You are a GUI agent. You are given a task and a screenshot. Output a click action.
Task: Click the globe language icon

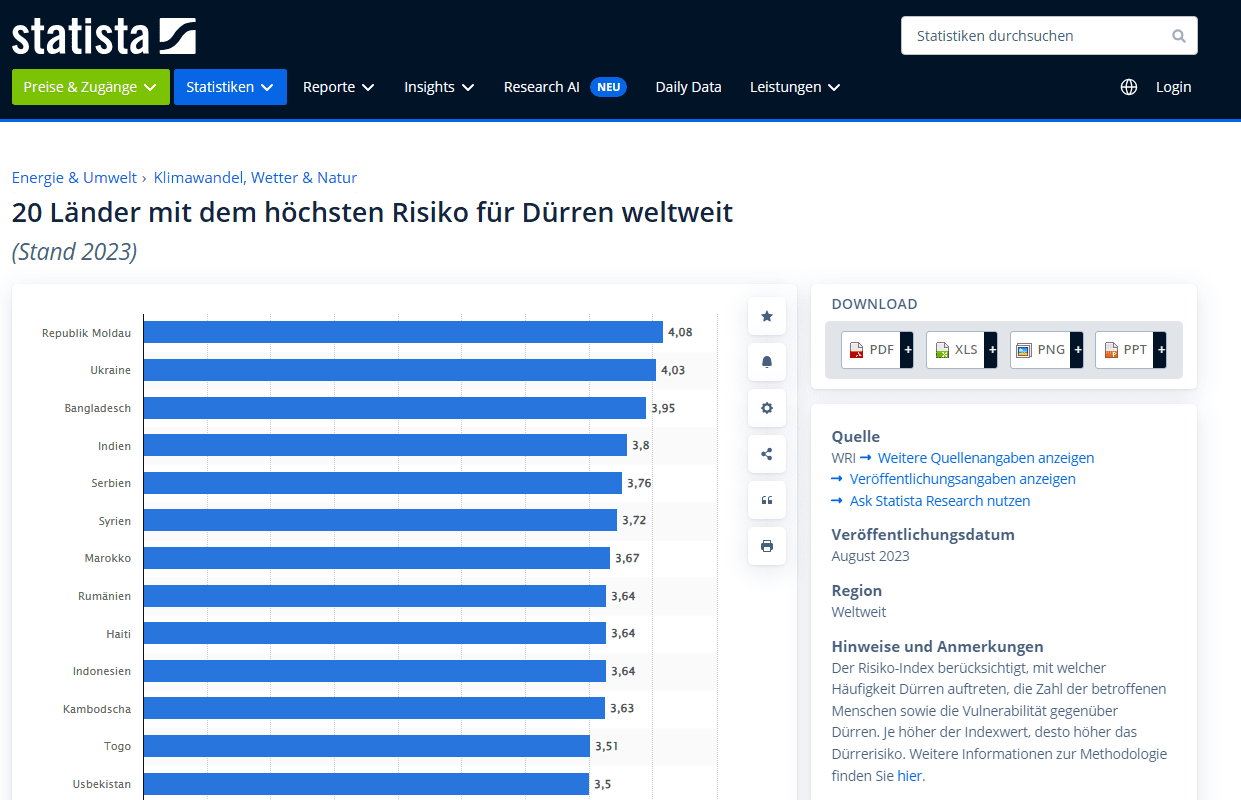click(1129, 87)
